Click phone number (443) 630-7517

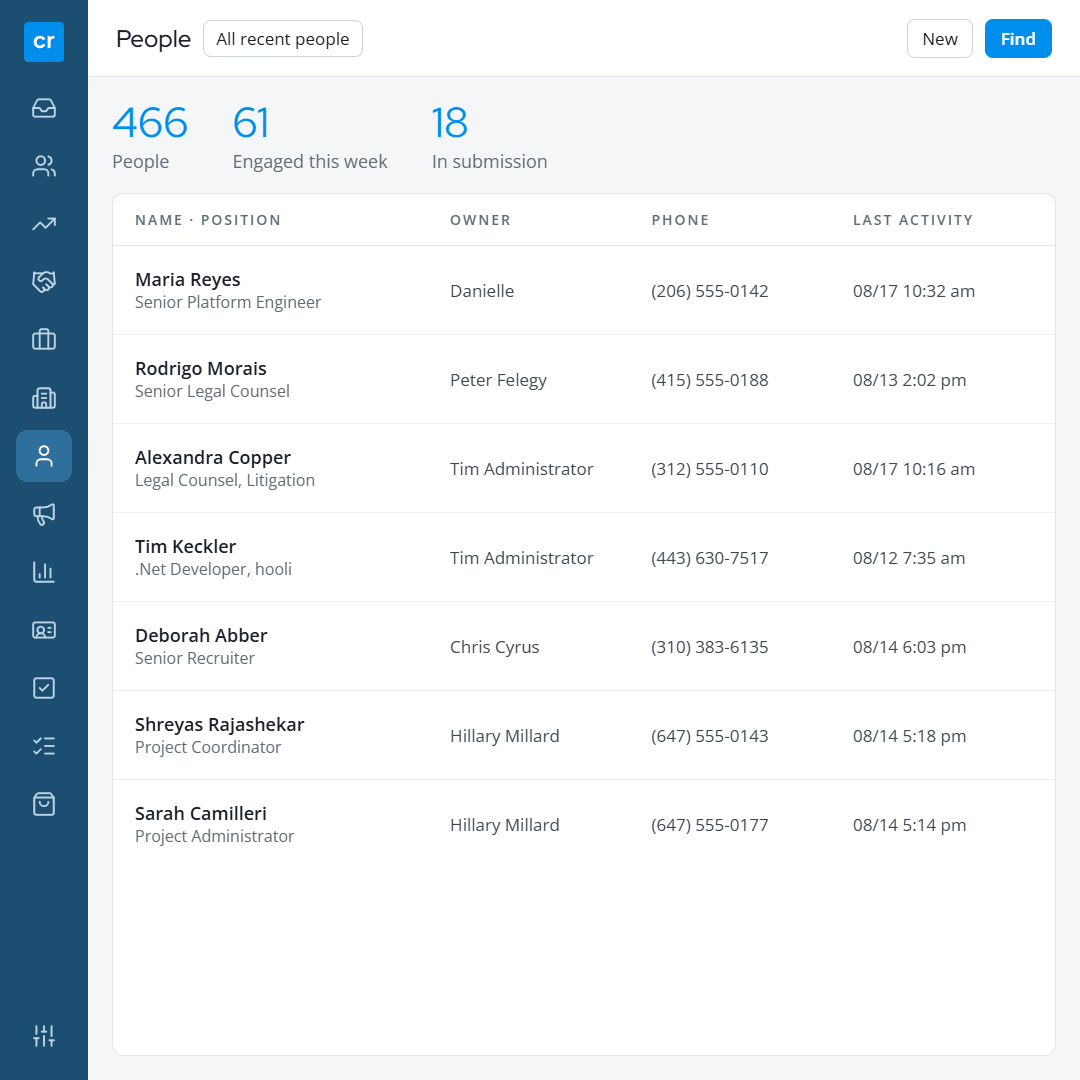coord(709,558)
